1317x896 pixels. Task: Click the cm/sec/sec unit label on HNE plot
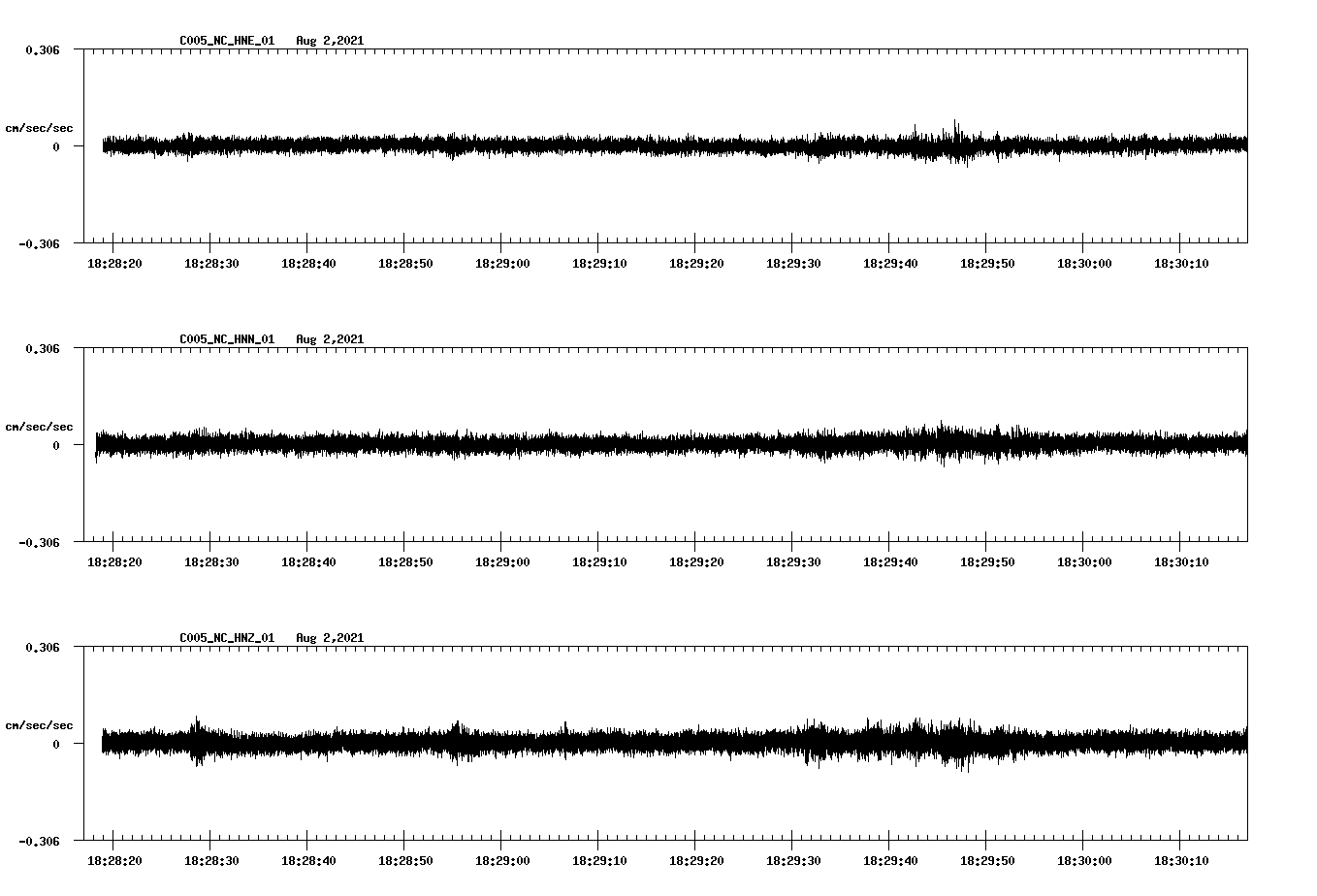coord(39,128)
